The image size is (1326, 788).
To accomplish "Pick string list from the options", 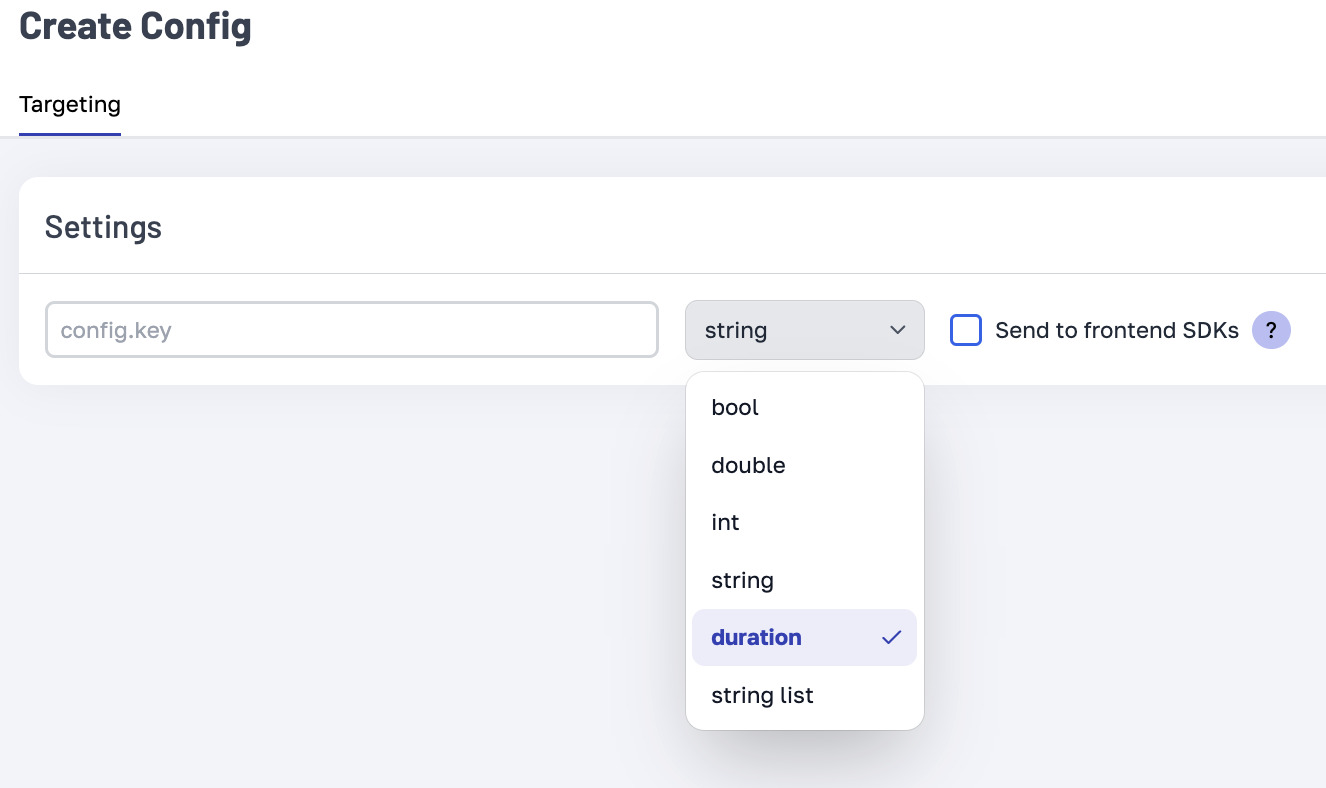I will point(805,696).
